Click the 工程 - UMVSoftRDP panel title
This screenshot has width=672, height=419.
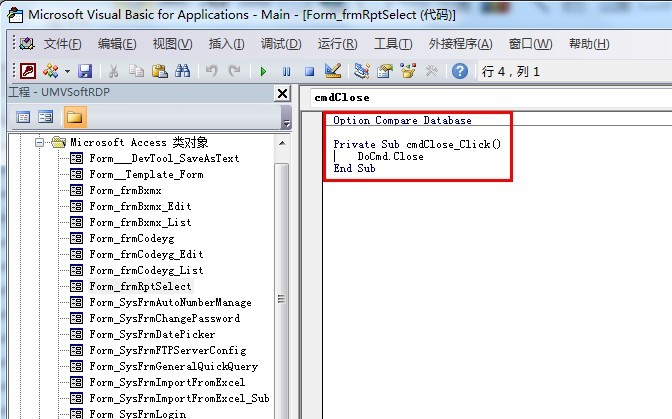59,92
